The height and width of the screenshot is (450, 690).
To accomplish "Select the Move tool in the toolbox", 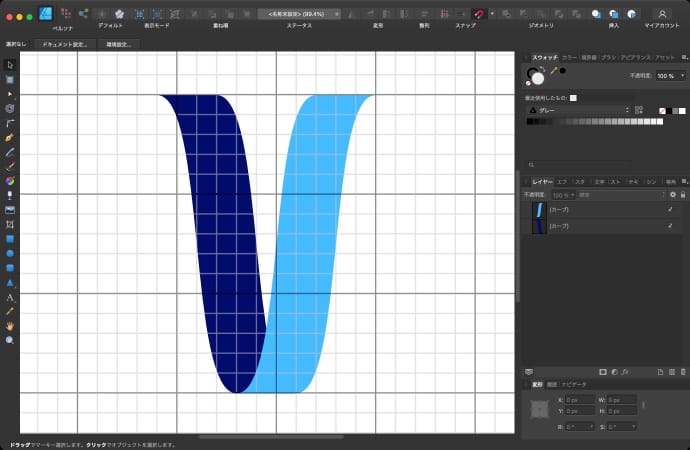I will click(10, 64).
